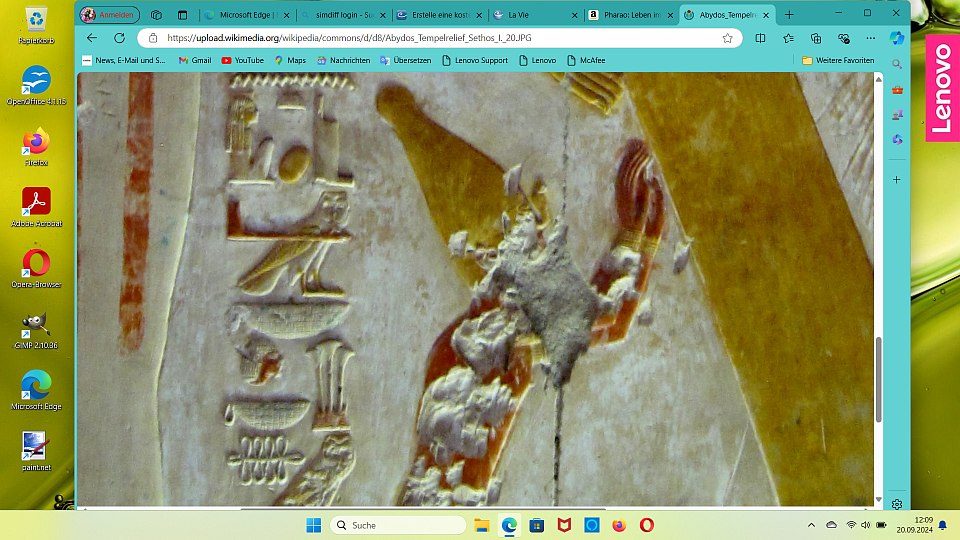The image size is (960, 540).
Task: Open the taskbar volume icon
Action: tap(865, 525)
